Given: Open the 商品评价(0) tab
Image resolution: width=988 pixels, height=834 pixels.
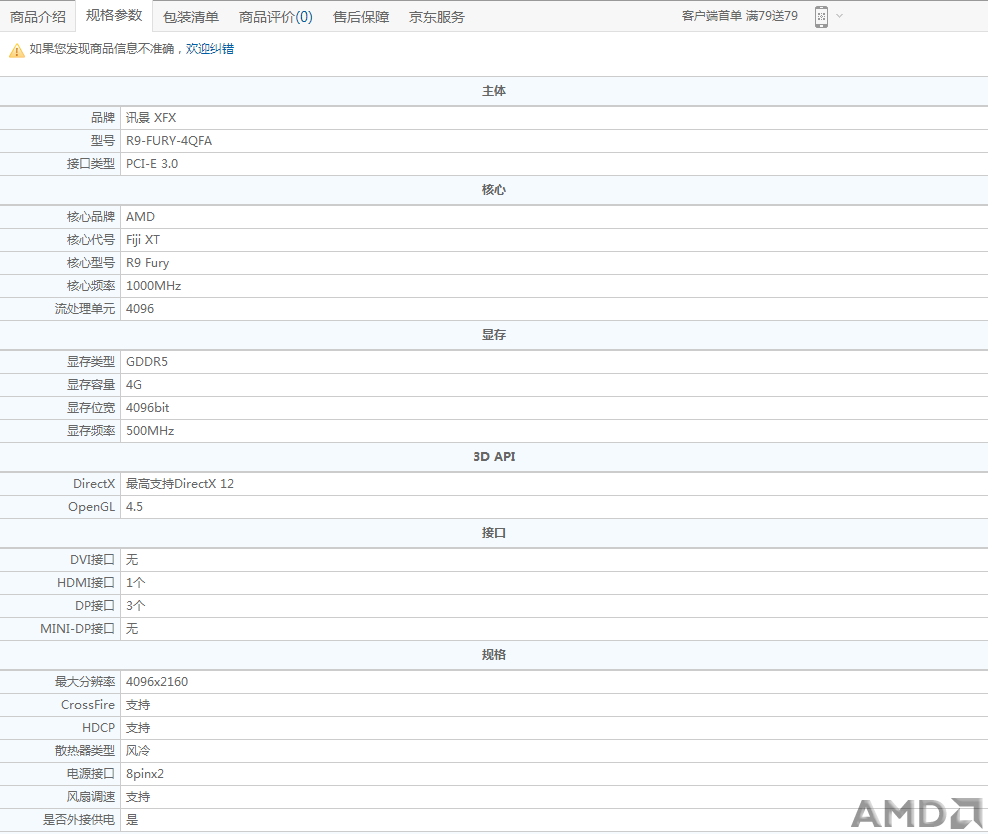Looking at the screenshot, I should click(275, 17).
